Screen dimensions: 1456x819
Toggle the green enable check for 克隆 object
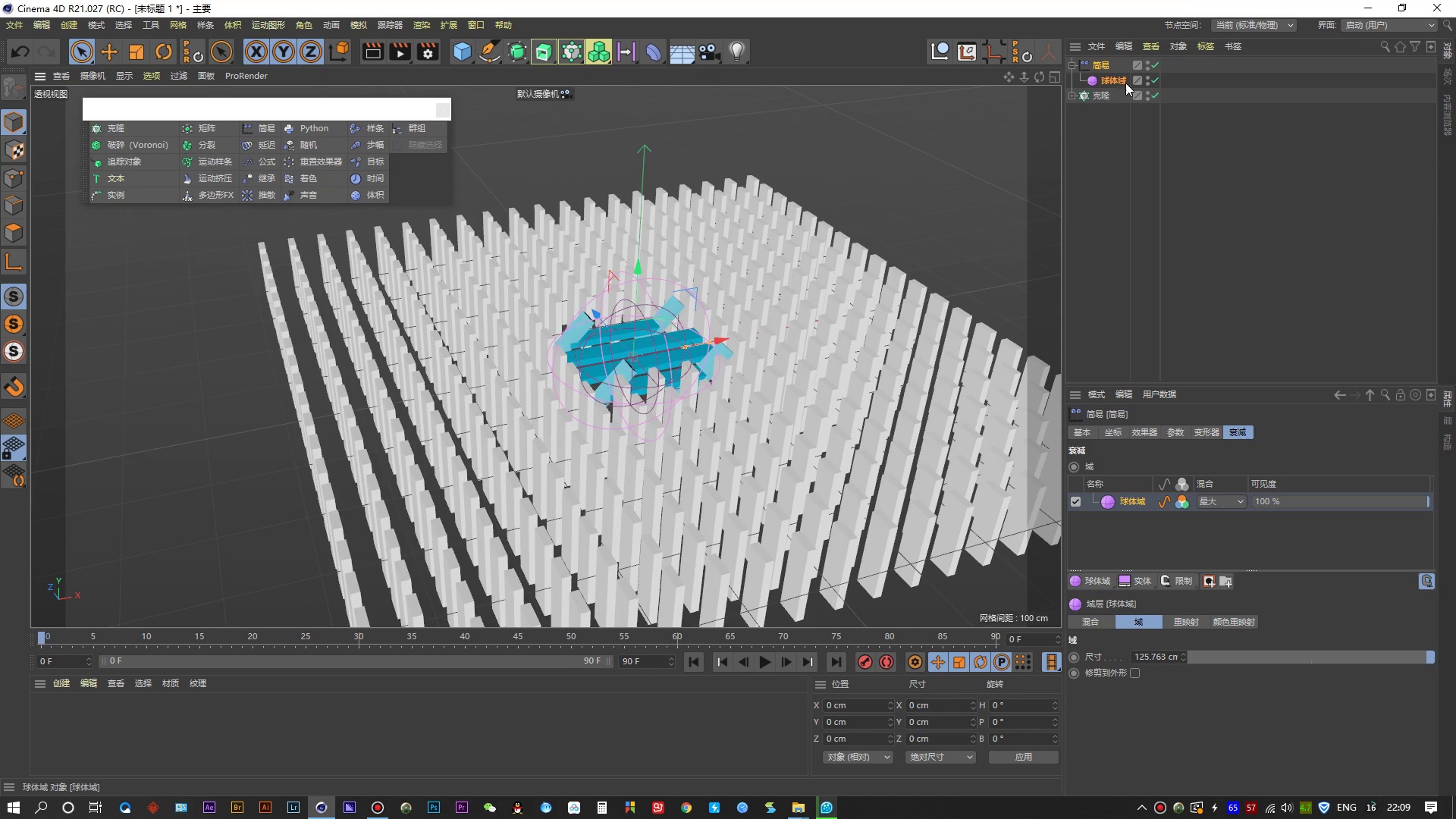pos(1155,96)
